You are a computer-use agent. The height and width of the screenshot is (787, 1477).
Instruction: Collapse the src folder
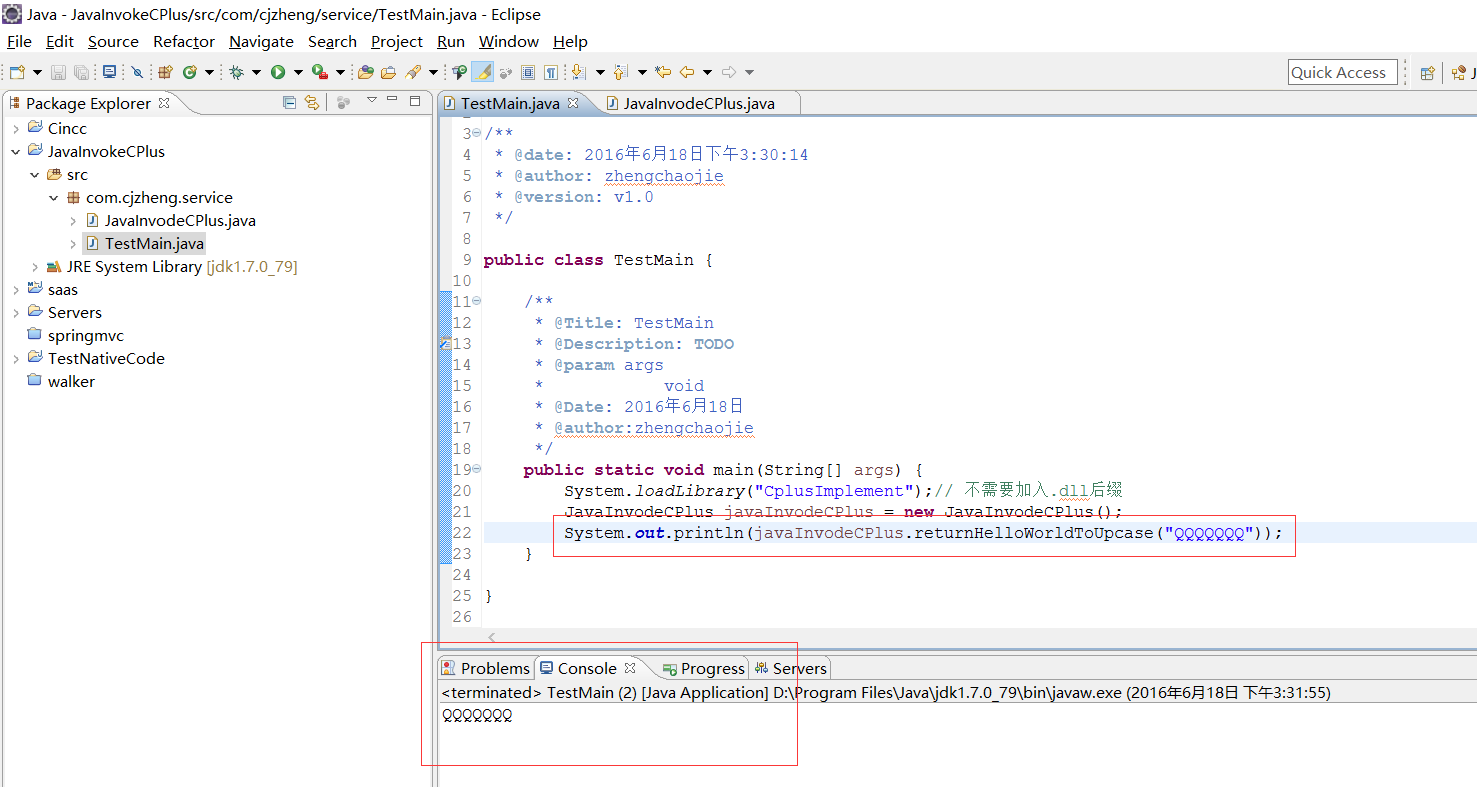(35, 174)
